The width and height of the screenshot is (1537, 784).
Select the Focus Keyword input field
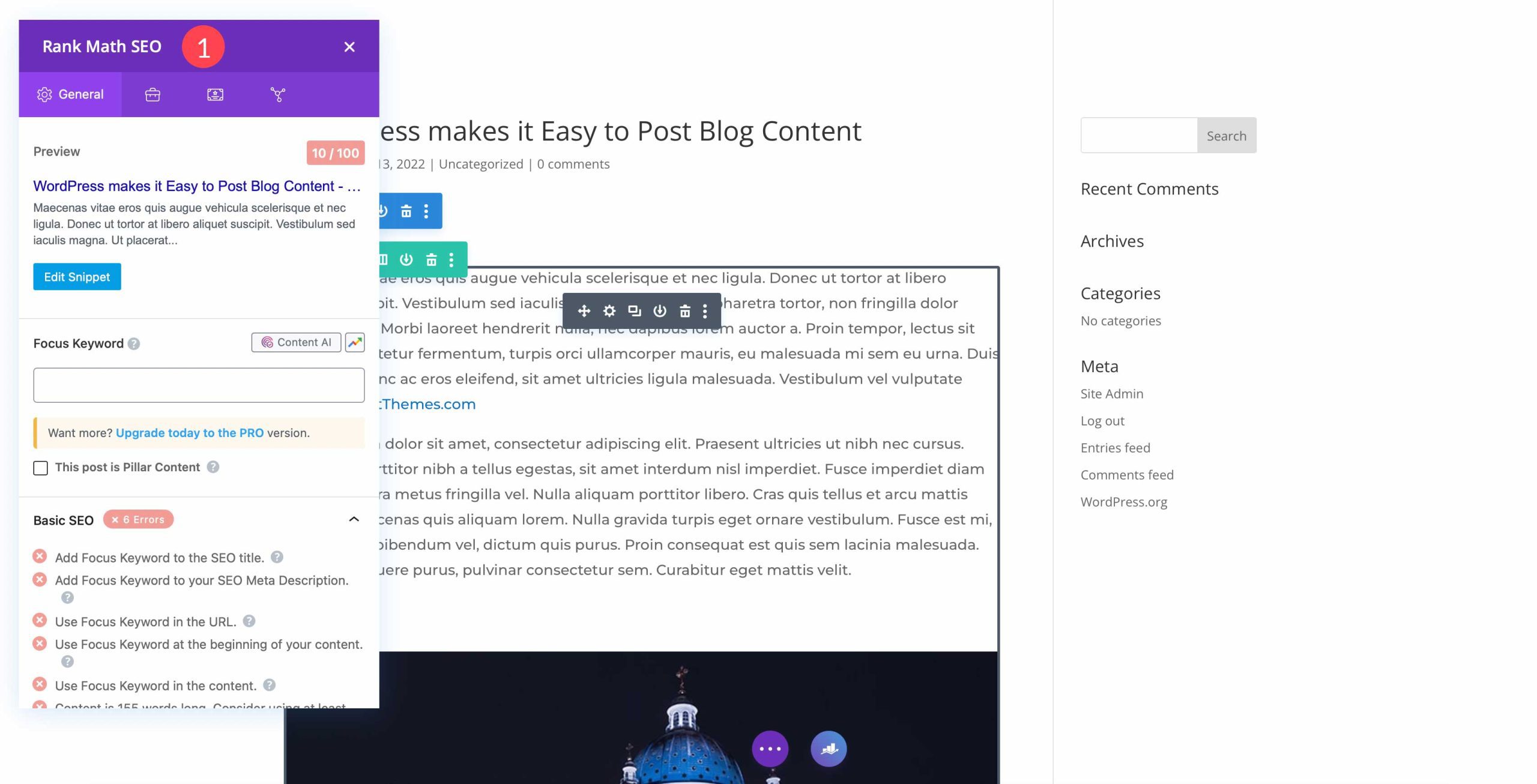coord(198,384)
